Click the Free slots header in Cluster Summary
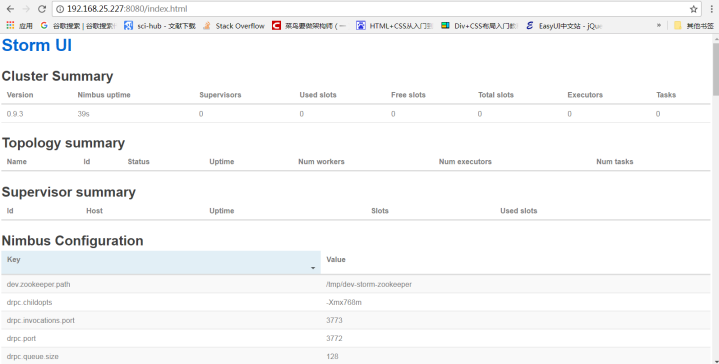719x364 pixels. coord(408,95)
